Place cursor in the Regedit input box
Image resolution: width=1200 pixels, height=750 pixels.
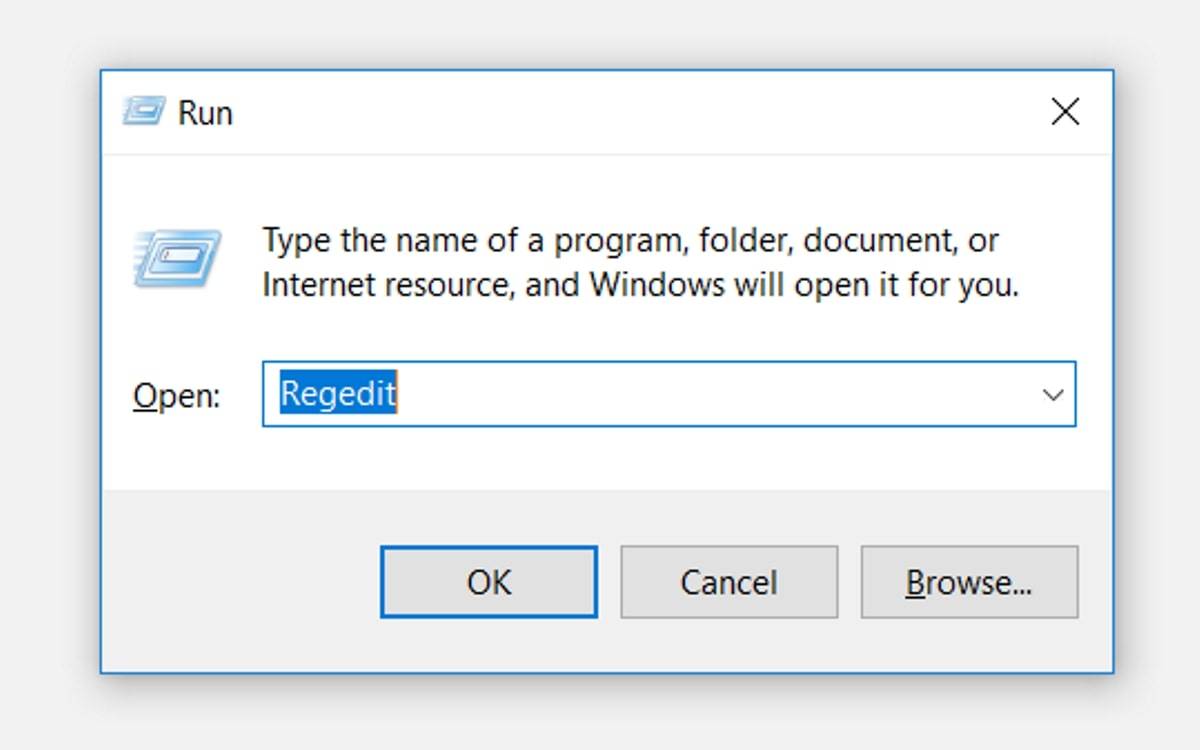[x=600, y=394]
